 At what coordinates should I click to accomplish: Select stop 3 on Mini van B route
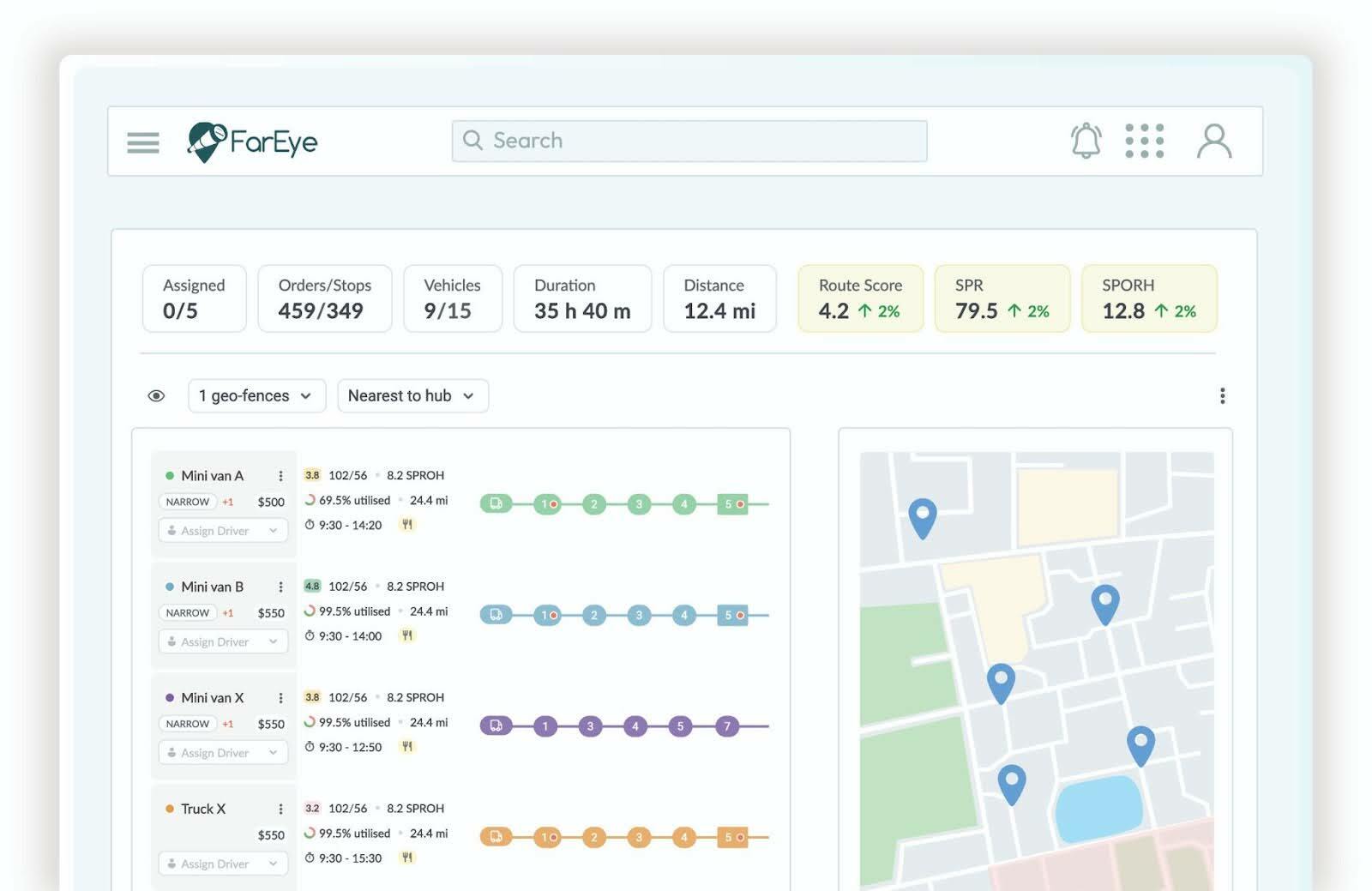click(639, 615)
